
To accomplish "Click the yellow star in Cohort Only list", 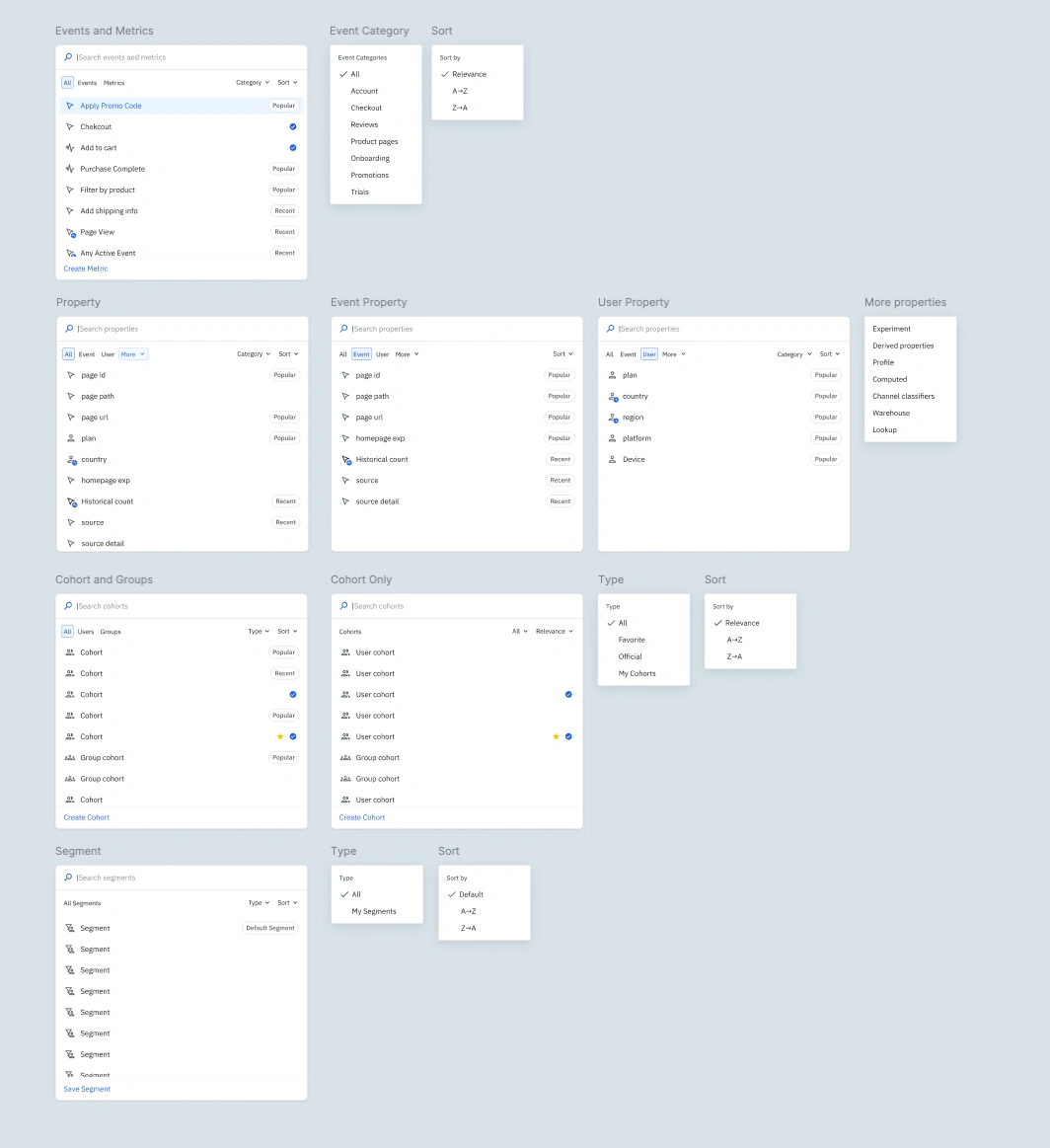I will 557,736.
